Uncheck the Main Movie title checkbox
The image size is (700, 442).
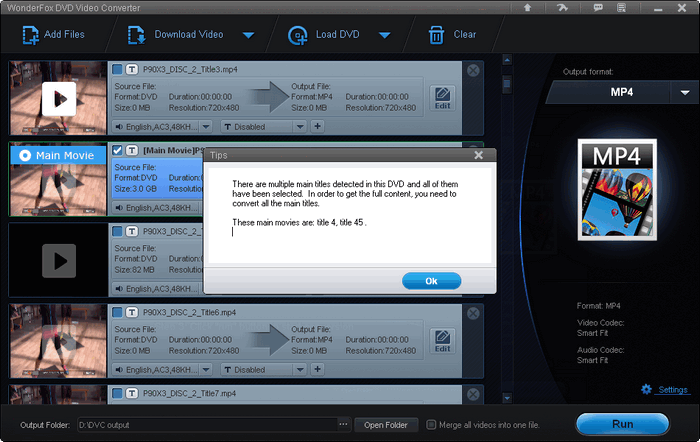click(x=117, y=150)
